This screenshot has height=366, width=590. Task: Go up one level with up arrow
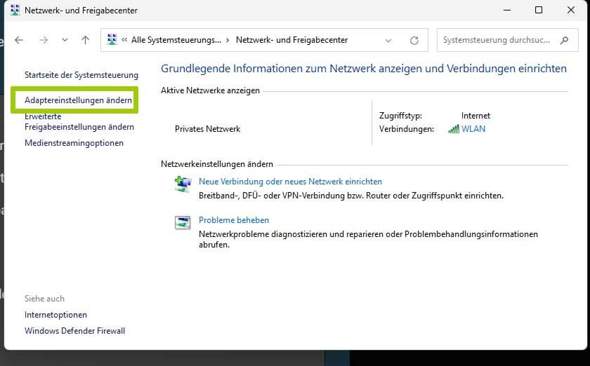(x=85, y=40)
